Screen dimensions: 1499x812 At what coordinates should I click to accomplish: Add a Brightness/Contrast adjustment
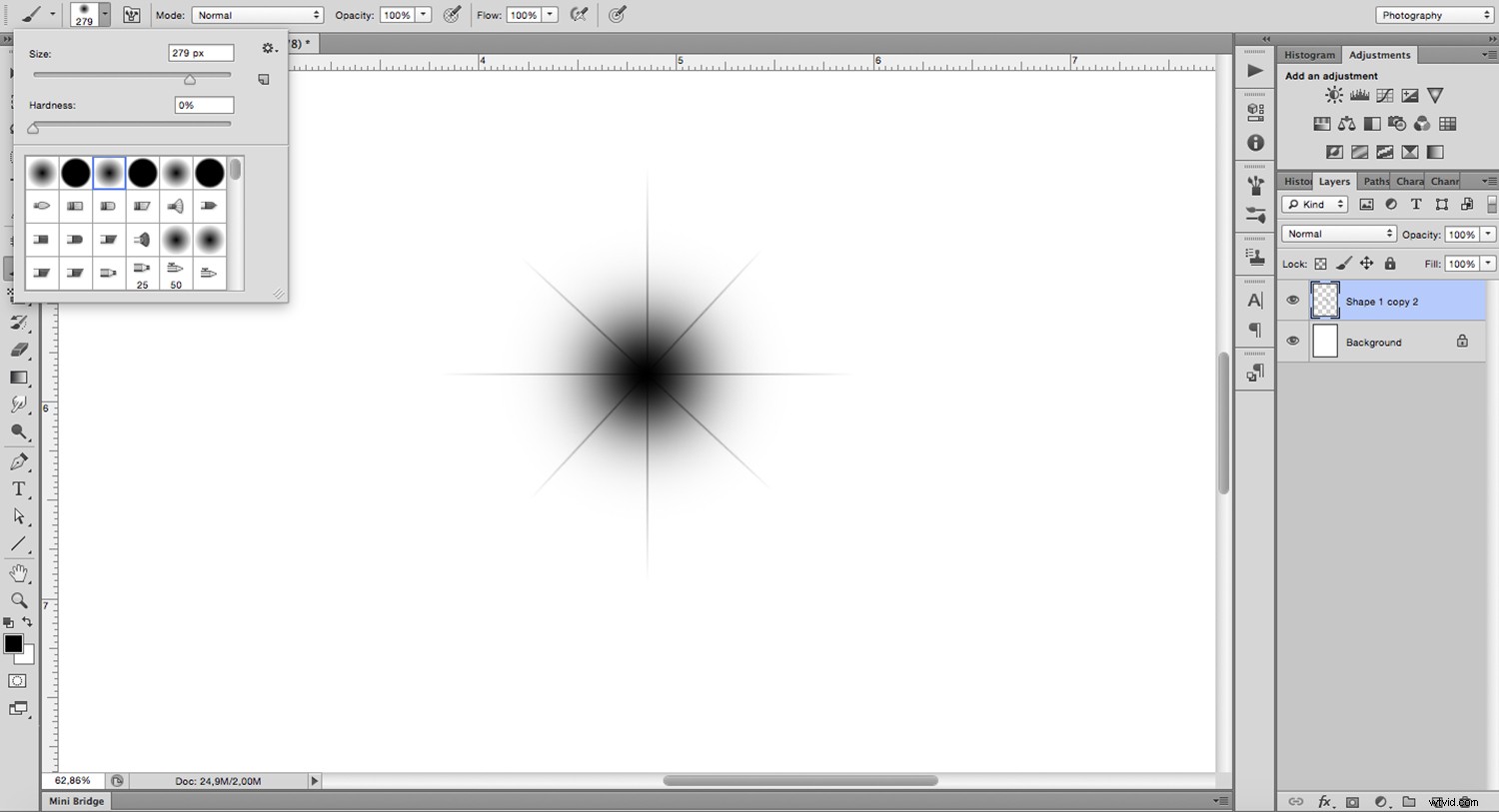[x=1333, y=95]
